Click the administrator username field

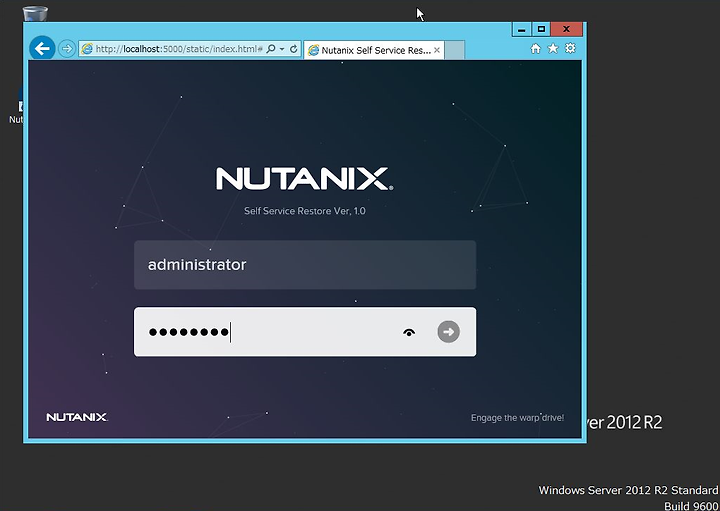305,265
